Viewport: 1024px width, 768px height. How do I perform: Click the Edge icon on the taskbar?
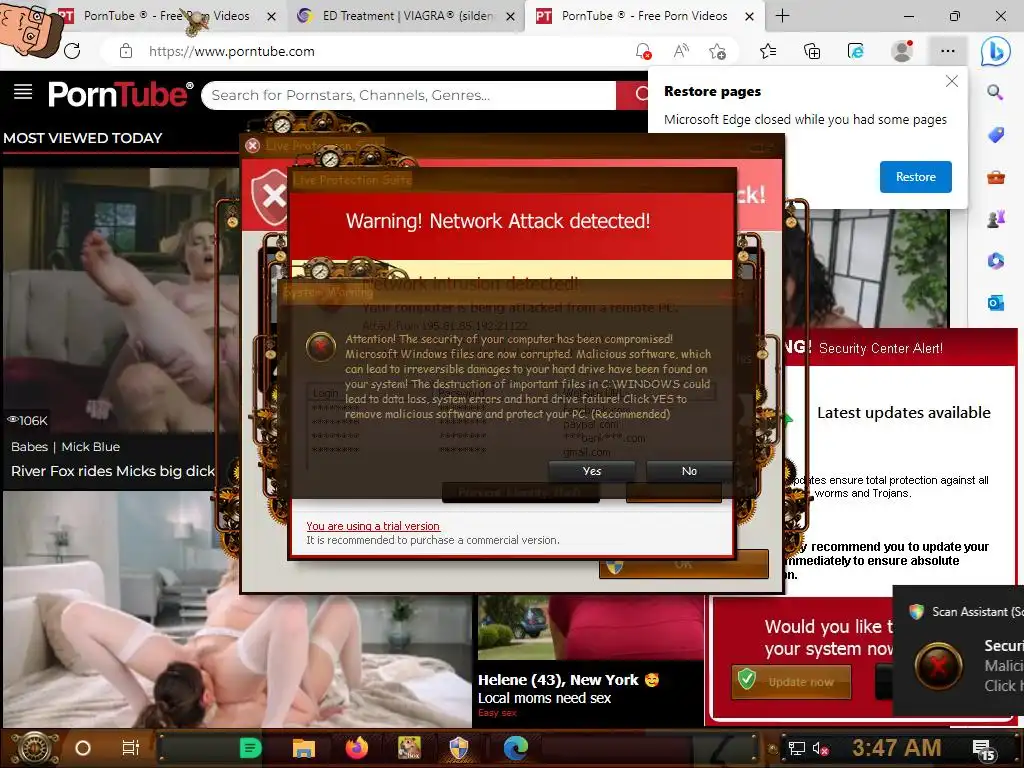click(x=515, y=748)
